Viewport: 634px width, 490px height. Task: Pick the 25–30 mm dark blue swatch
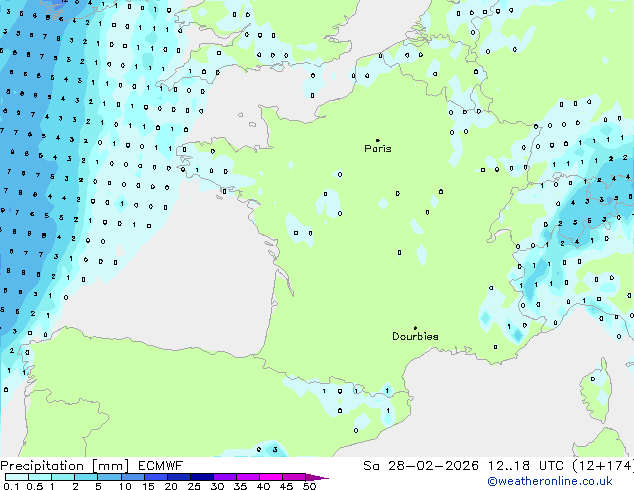201,477
